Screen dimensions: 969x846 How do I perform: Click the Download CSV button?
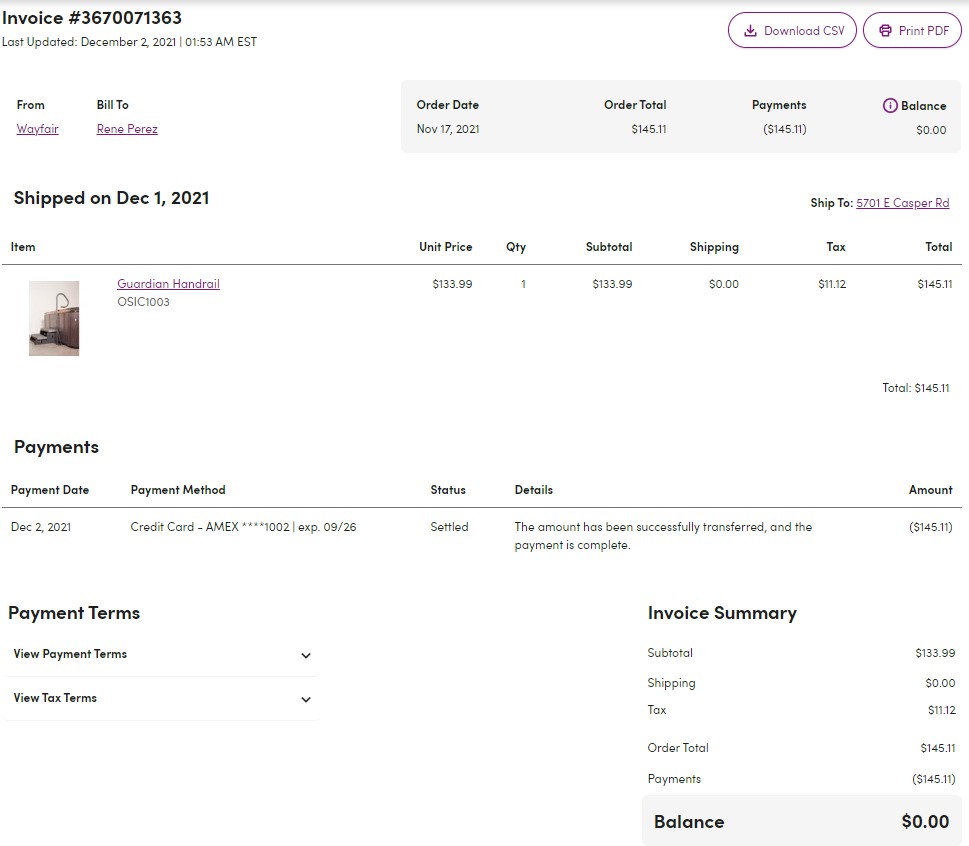pyautogui.click(x=792, y=30)
